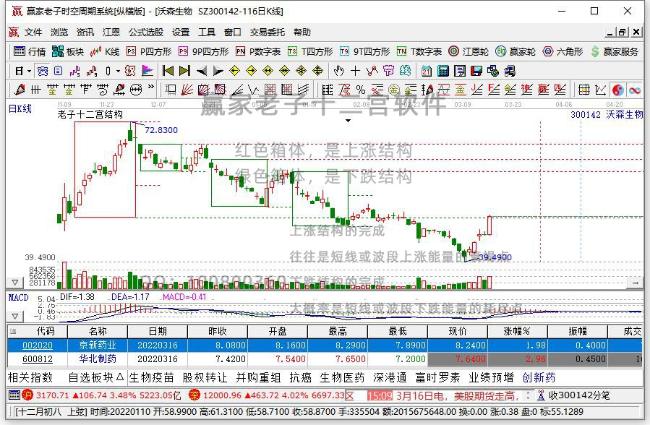Viewport: 650px width, 425px height.
Task: Step forward with the black right arrow
Action: tap(218, 71)
